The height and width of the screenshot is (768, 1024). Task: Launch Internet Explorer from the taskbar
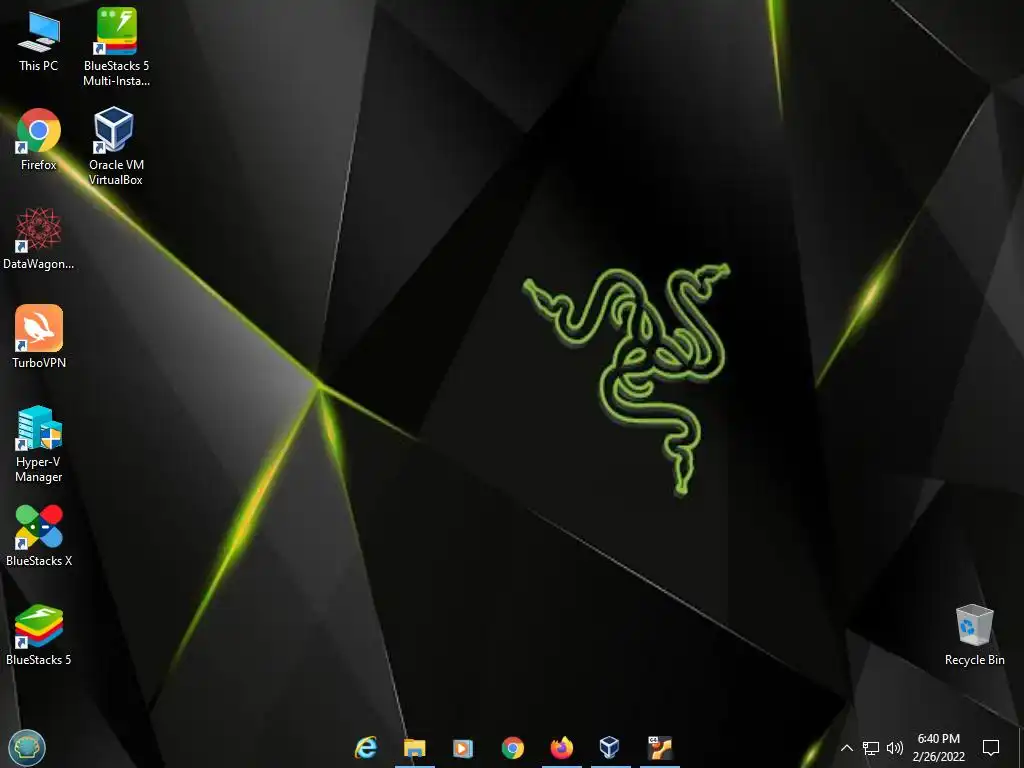click(366, 748)
